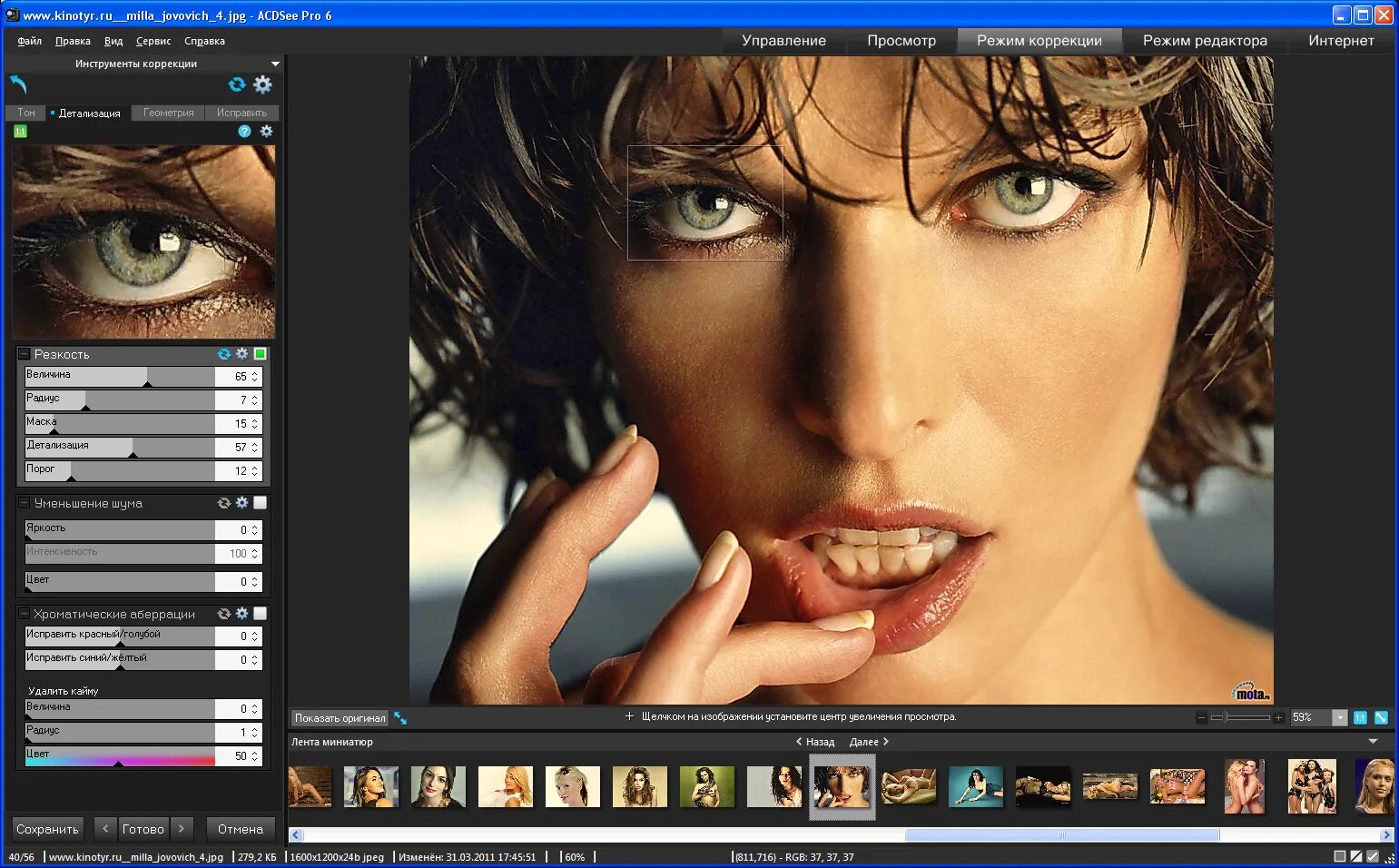Collapse the Хроматические аберрации group

click(x=25, y=614)
